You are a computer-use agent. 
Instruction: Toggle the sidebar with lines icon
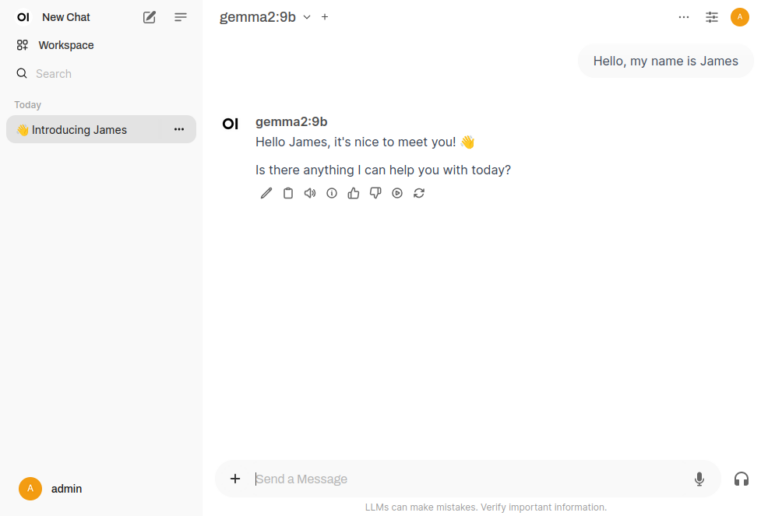click(180, 17)
